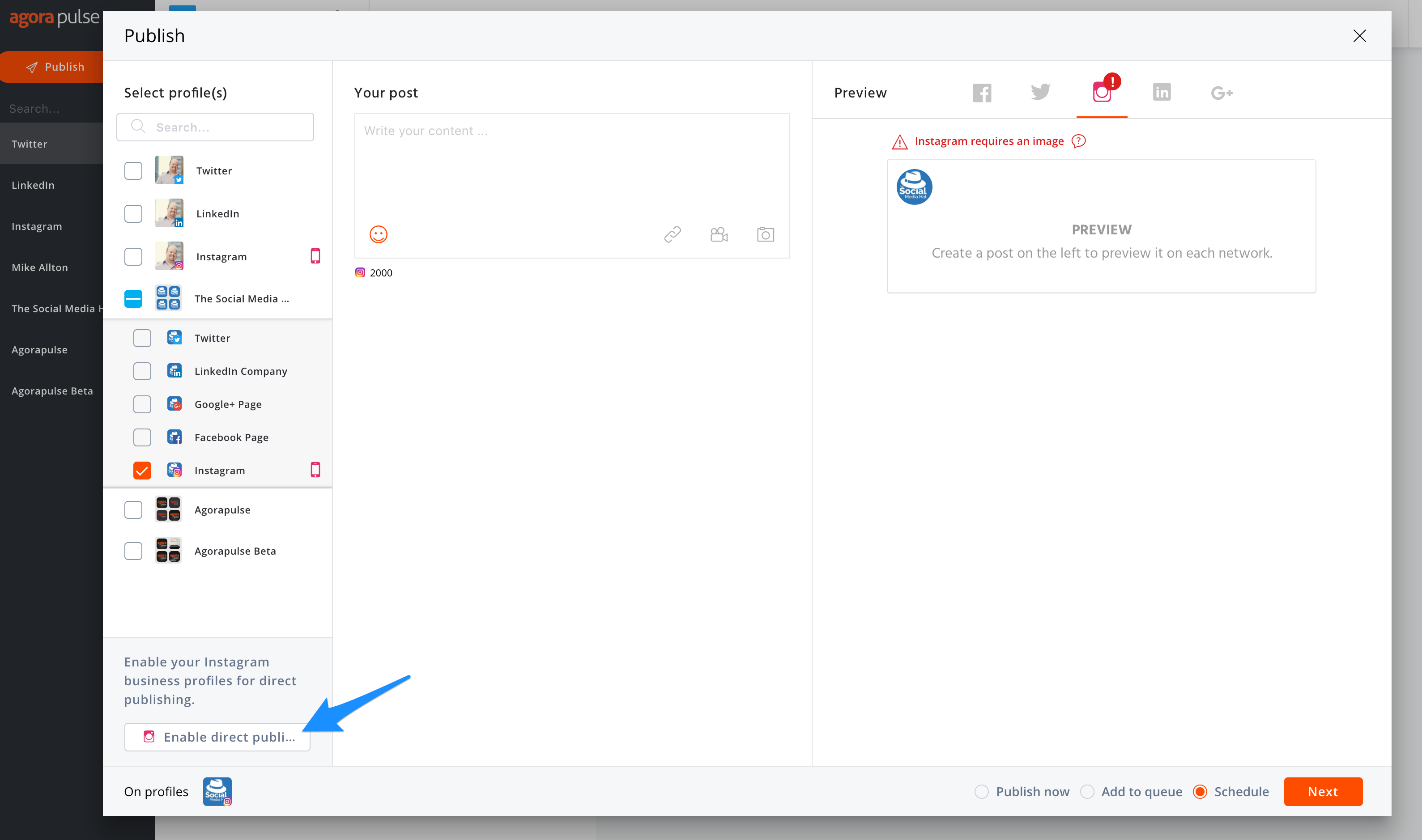Check the Google+ Page checkbox
The height and width of the screenshot is (840, 1422).
click(142, 404)
